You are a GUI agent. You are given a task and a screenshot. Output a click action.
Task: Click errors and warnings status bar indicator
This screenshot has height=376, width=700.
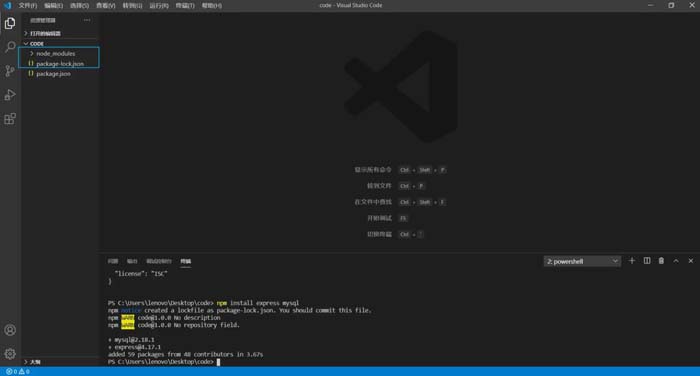[x=17, y=372]
